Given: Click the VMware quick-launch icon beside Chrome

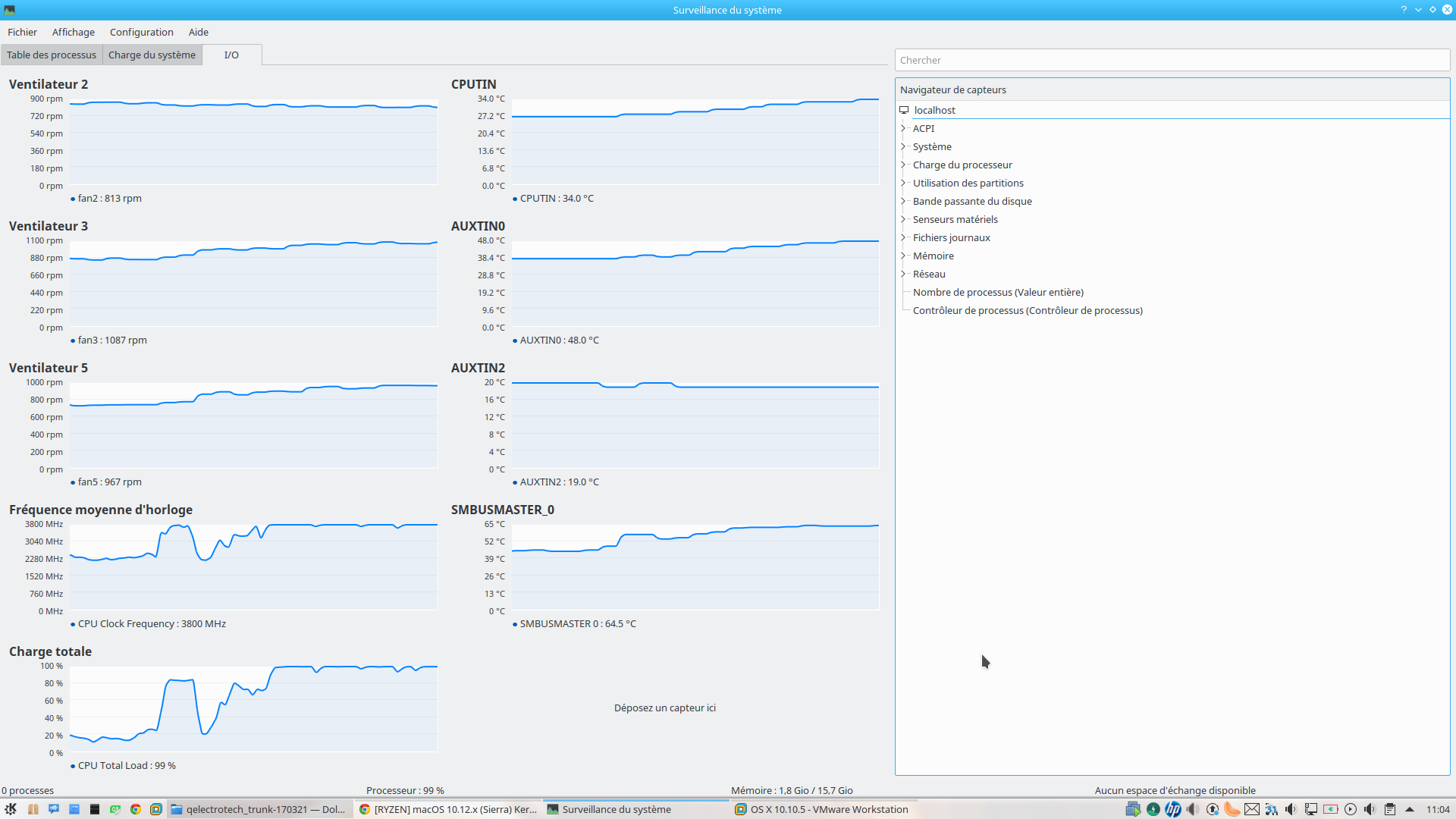Looking at the screenshot, I should [x=156, y=809].
